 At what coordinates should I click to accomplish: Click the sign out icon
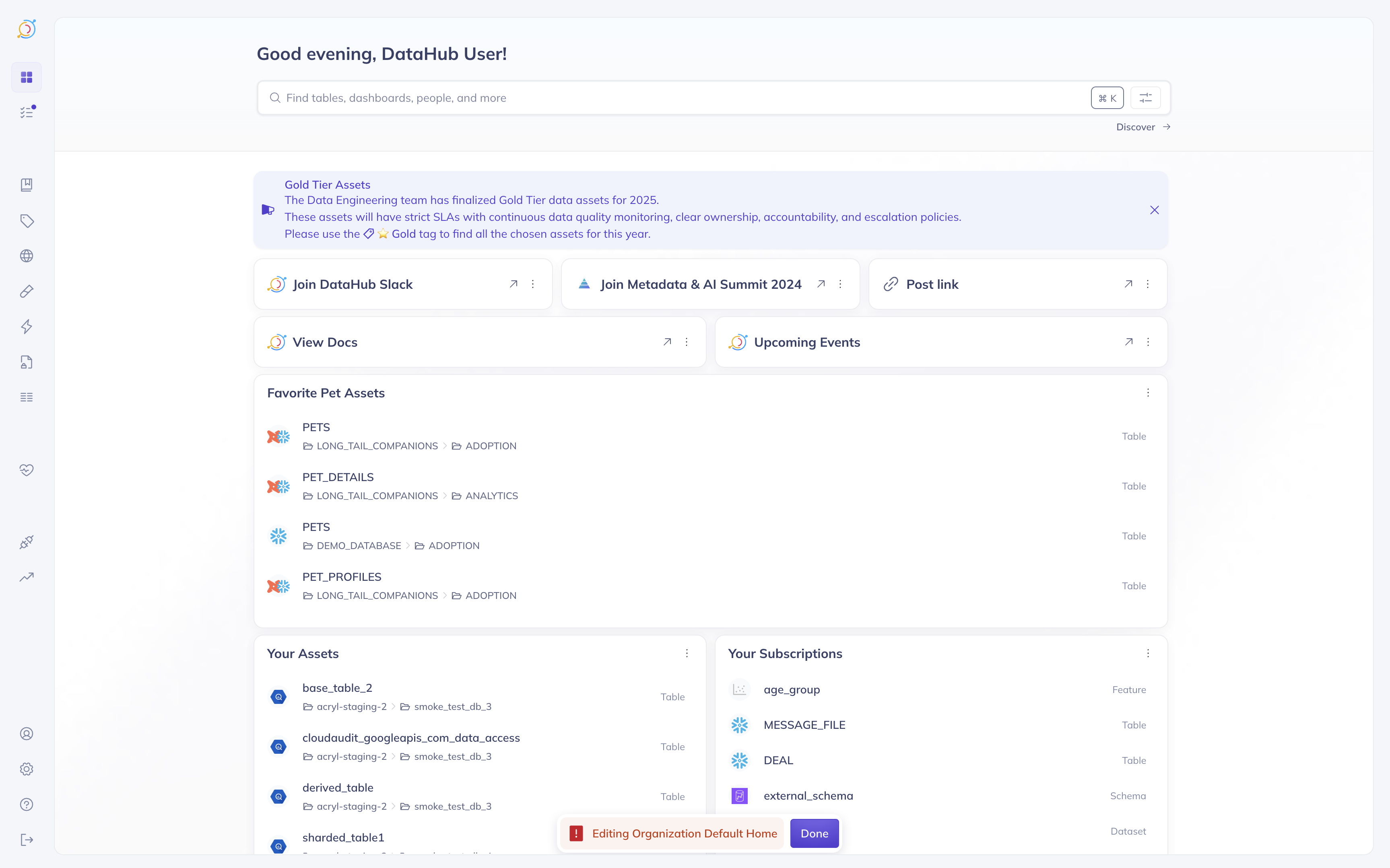tap(27, 839)
